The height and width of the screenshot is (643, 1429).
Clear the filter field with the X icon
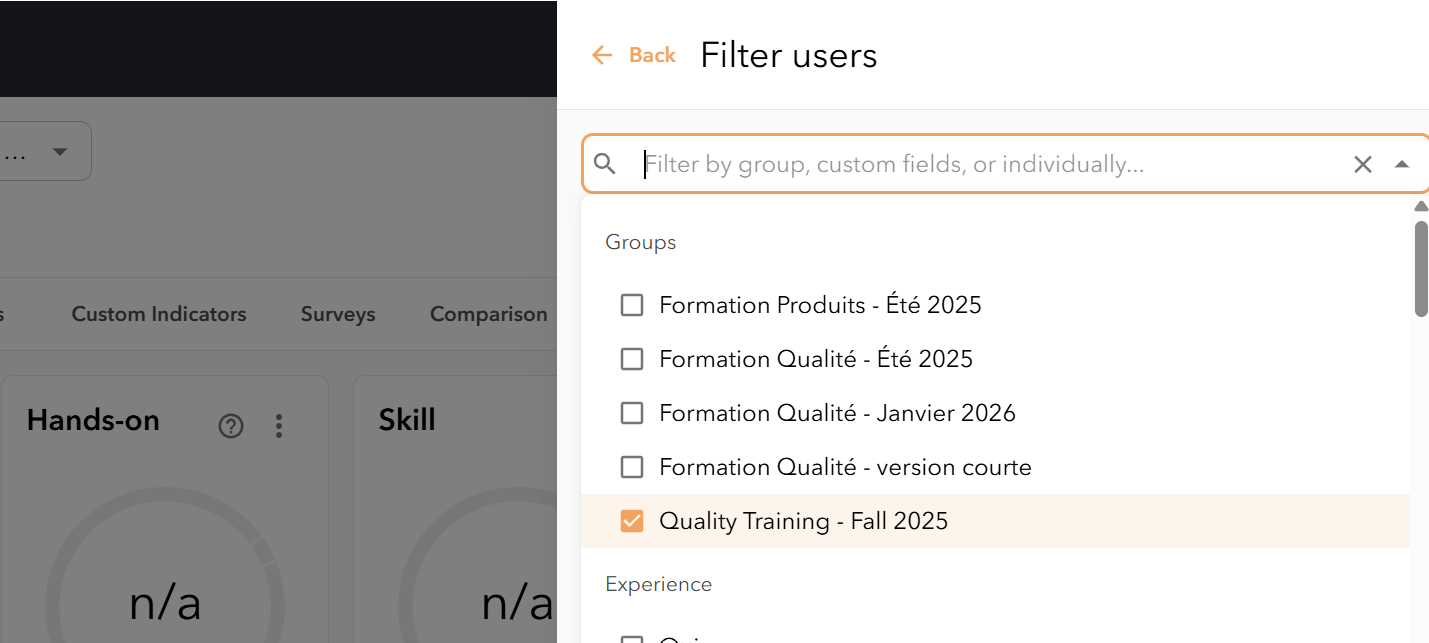point(1362,164)
